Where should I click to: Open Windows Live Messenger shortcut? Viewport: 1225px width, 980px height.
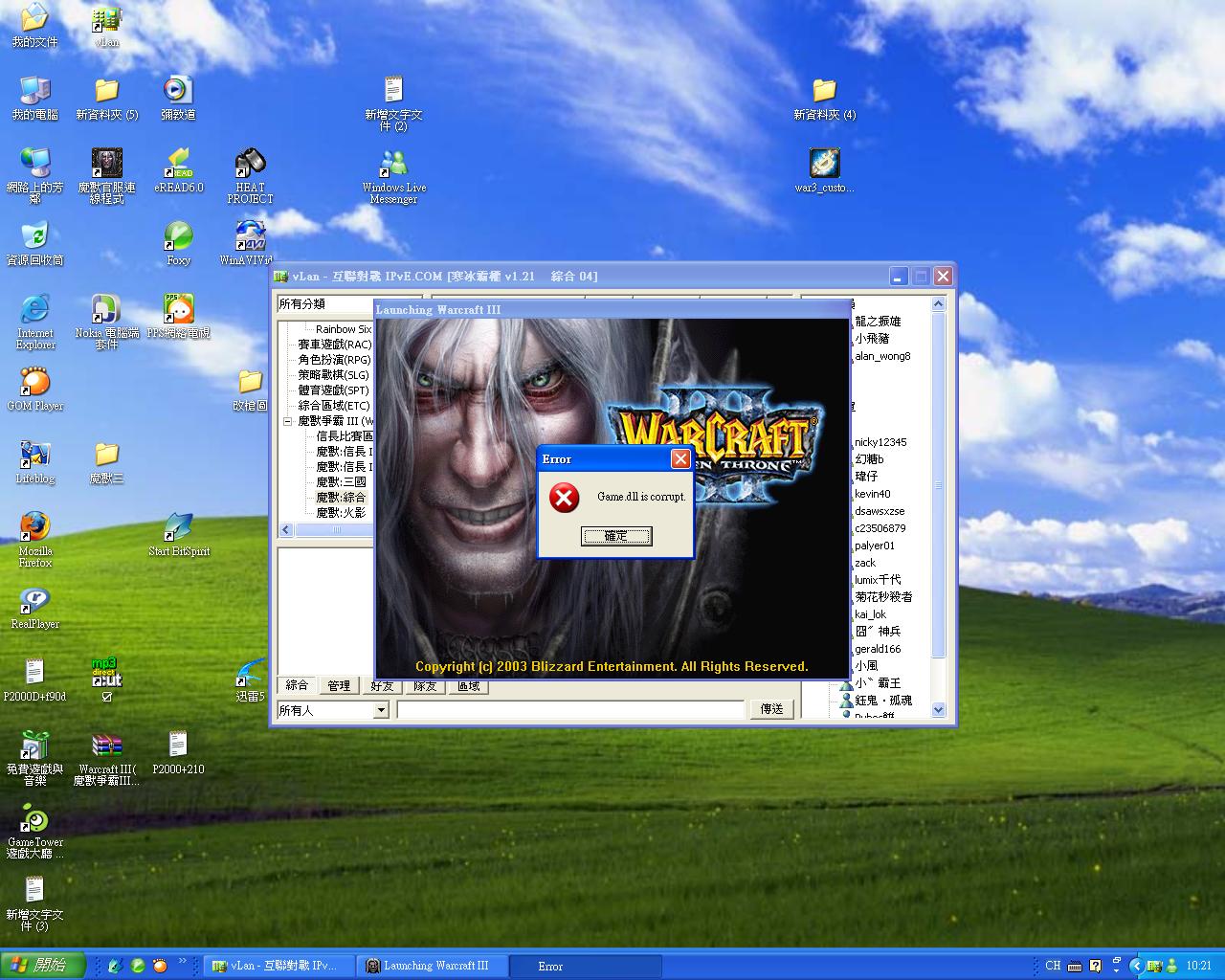click(393, 164)
